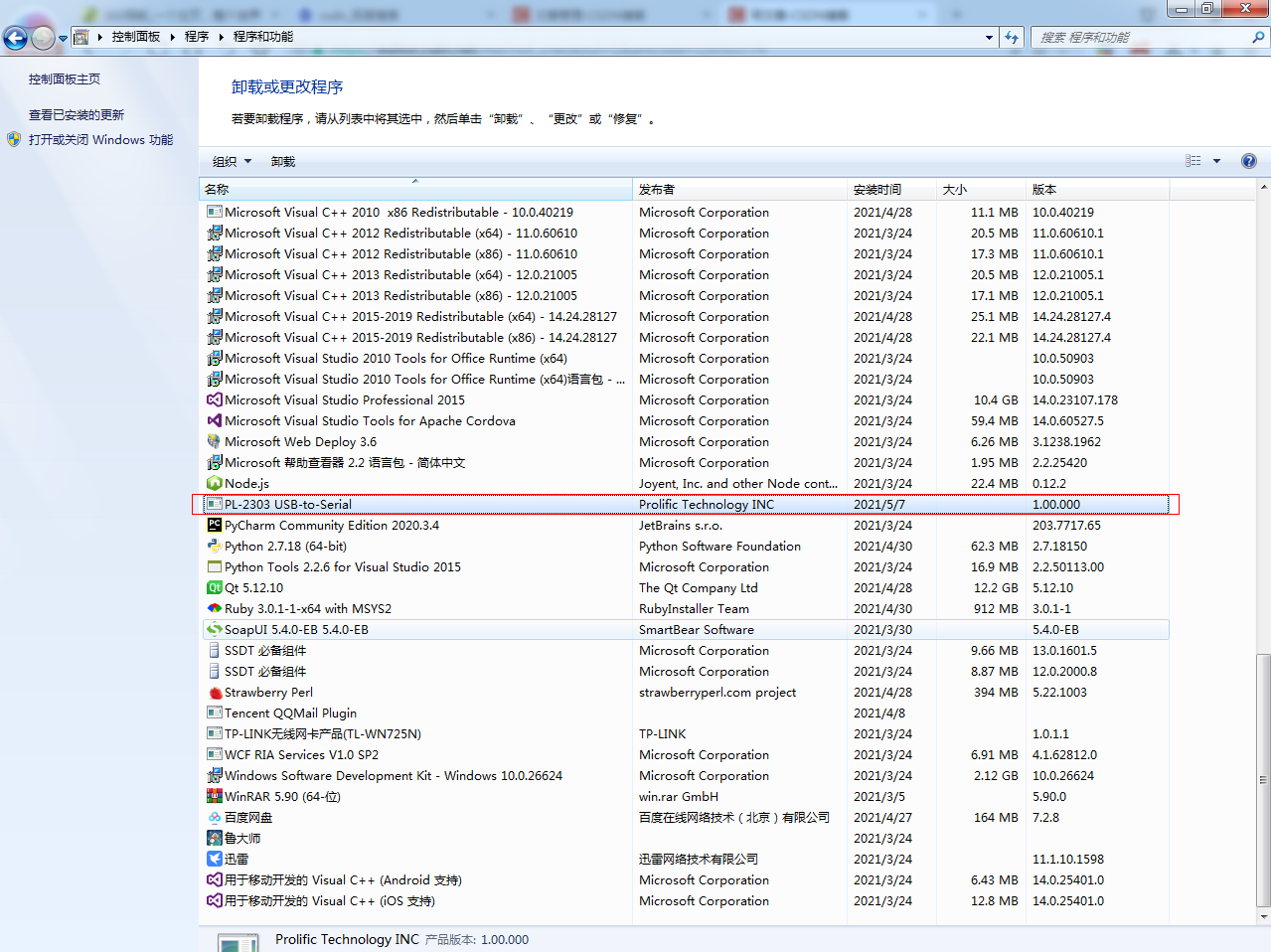Viewport: 1271px width, 952px height.
Task: Click the Microsoft Web Deploy 3.6 icon
Action: (214, 441)
